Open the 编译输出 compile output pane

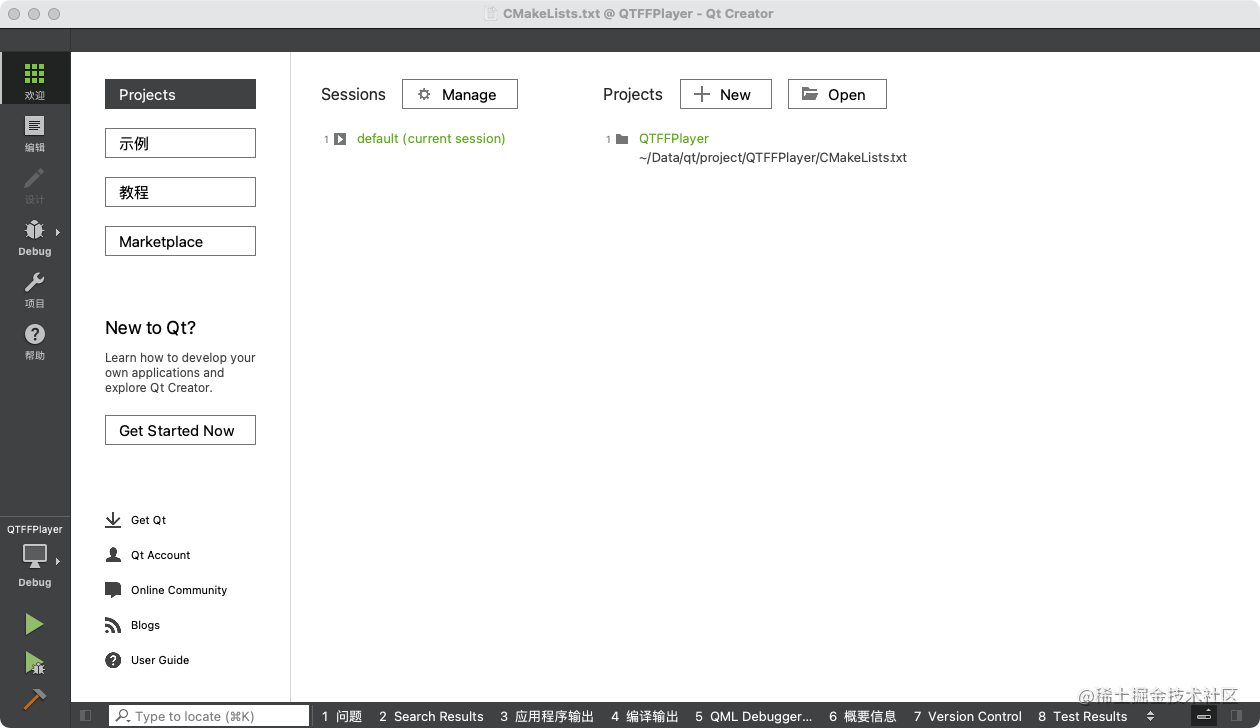(x=645, y=716)
